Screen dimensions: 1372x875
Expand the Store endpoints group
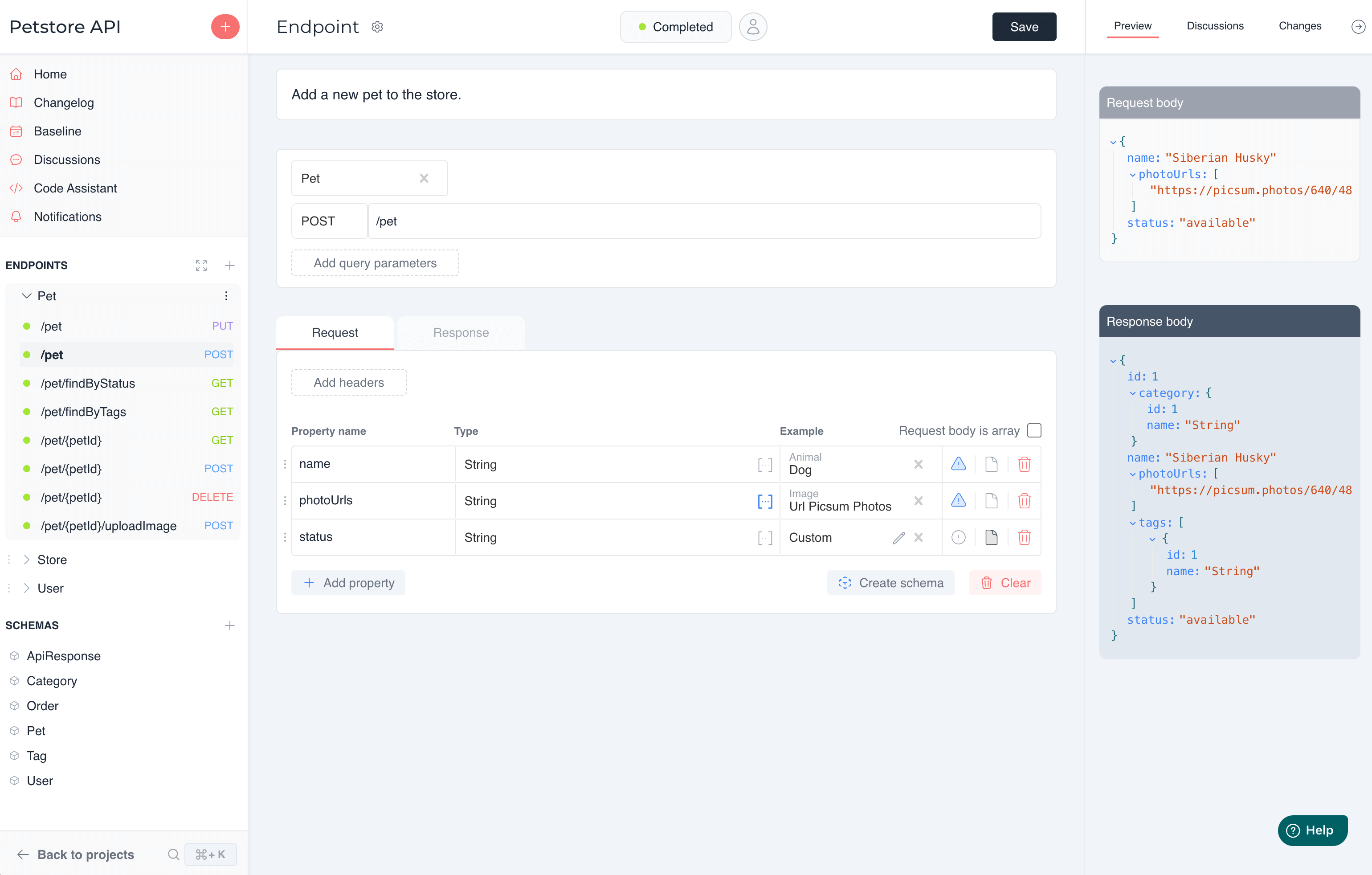pos(26,559)
